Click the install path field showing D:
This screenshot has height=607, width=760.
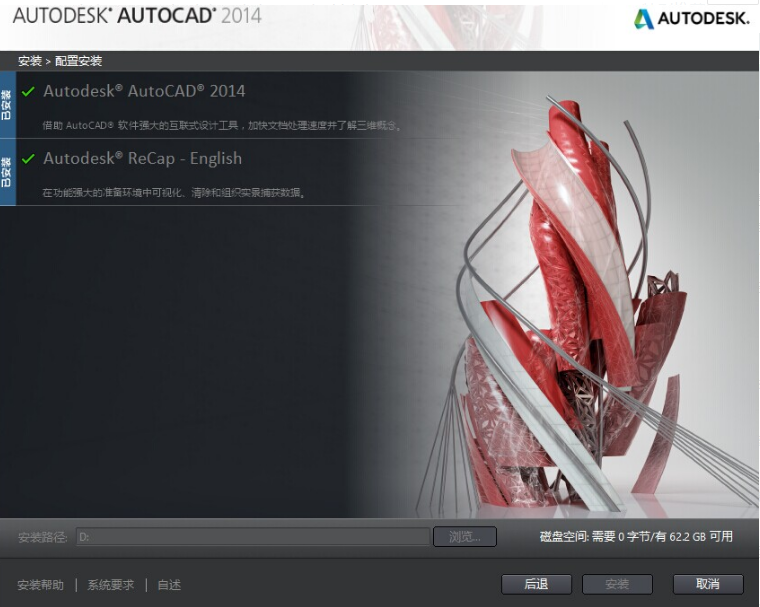(253, 537)
